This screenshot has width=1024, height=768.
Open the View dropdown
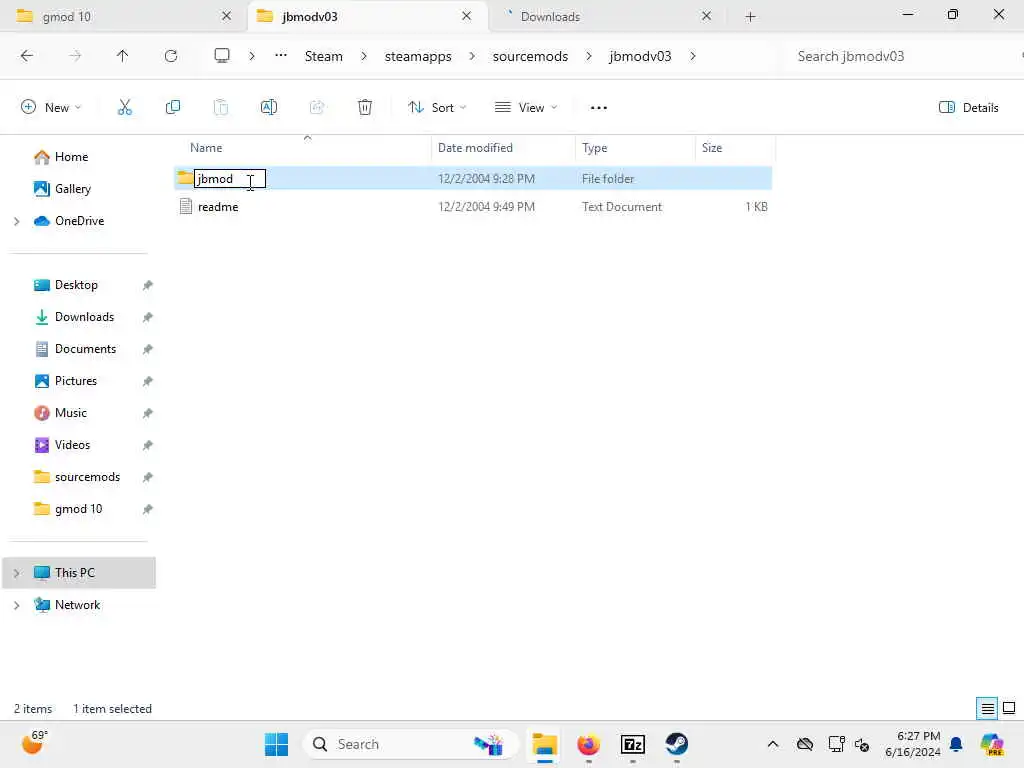pos(526,108)
